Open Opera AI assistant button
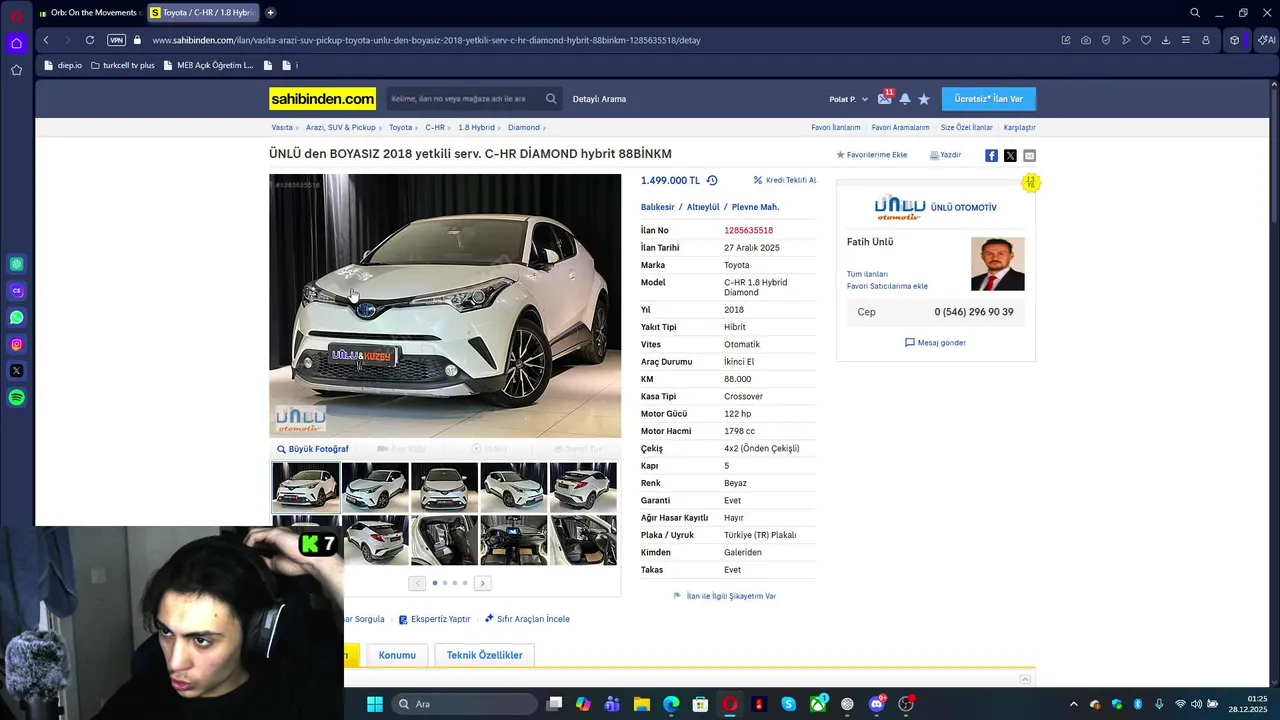The width and height of the screenshot is (1280, 720). (1266, 40)
